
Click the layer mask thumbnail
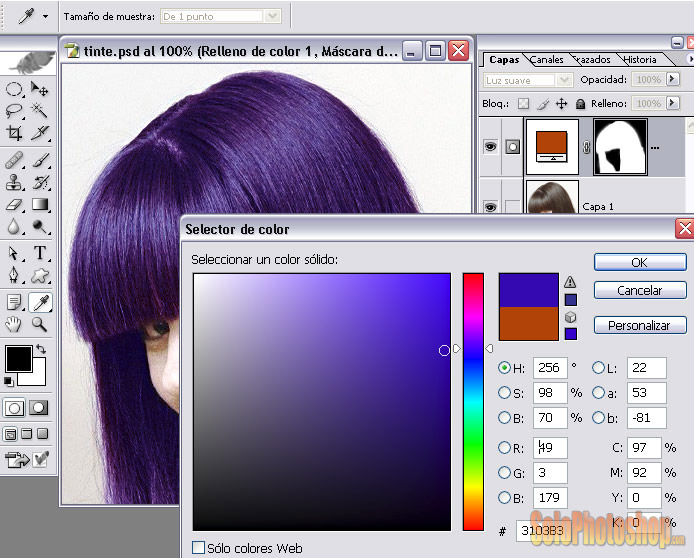tap(620, 147)
